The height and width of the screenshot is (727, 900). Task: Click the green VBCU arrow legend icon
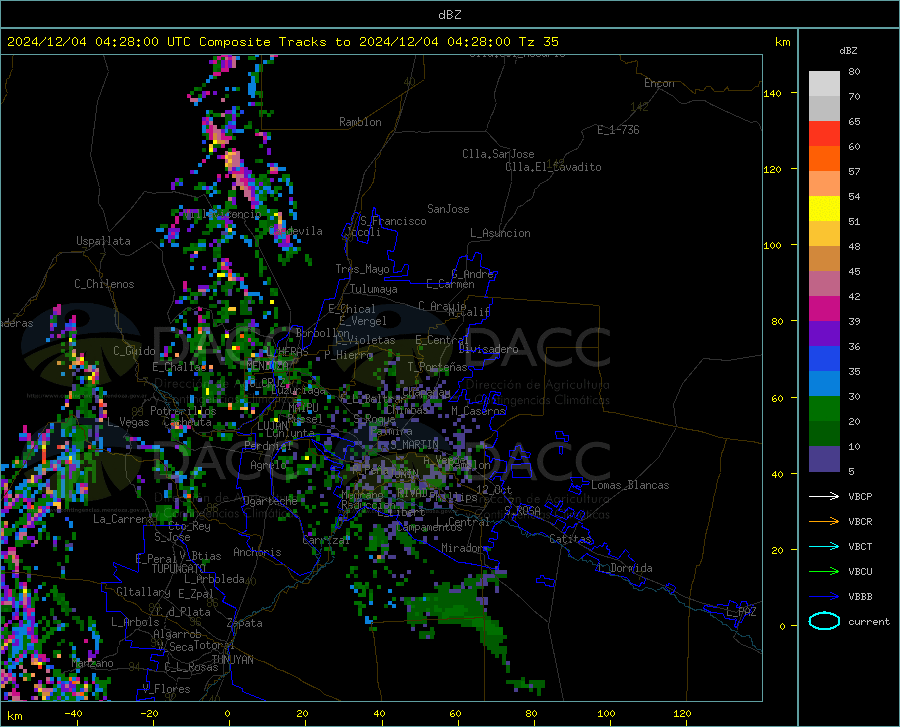click(x=824, y=571)
